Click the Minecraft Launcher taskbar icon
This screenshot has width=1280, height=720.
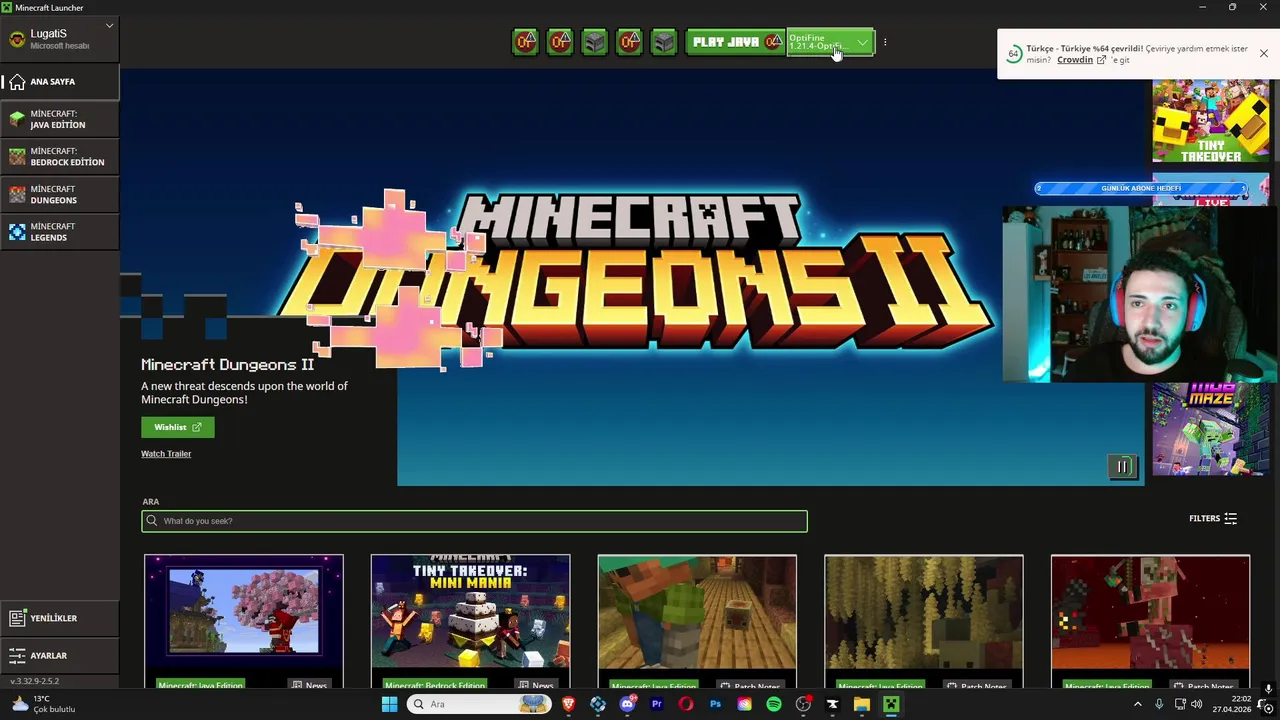coord(891,704)
